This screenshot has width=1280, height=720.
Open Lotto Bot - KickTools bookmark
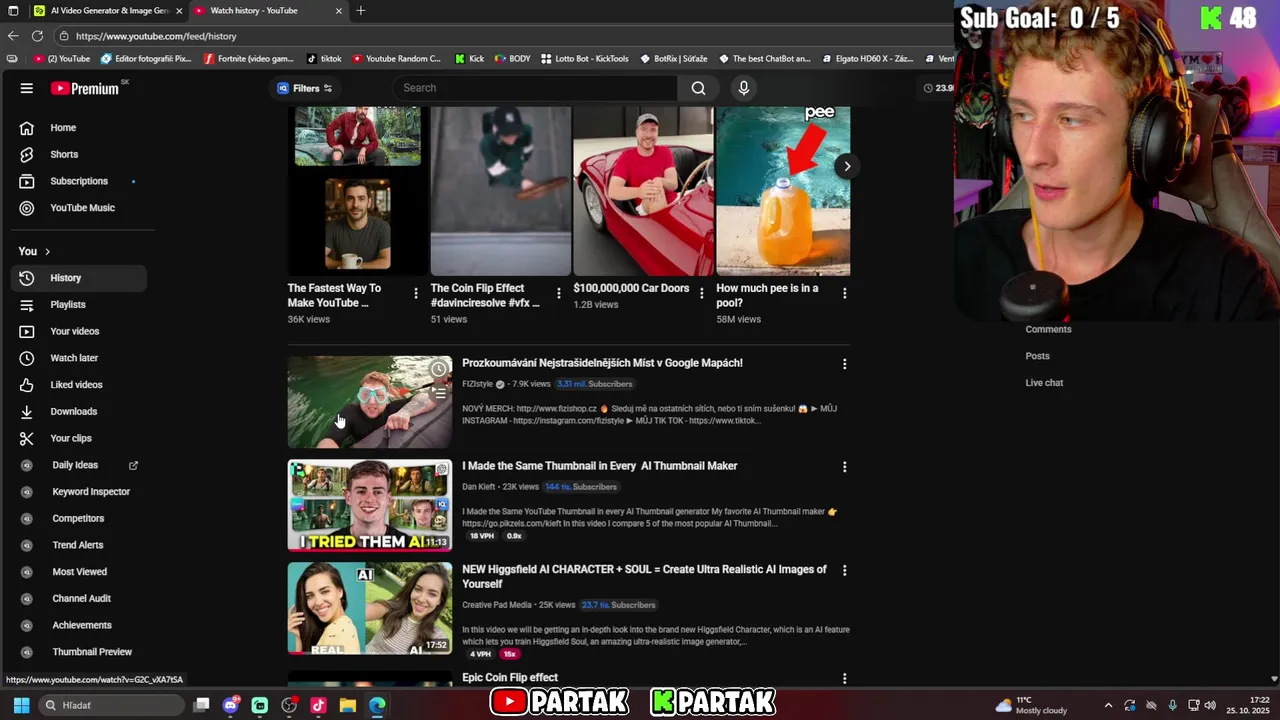(585, 59)
